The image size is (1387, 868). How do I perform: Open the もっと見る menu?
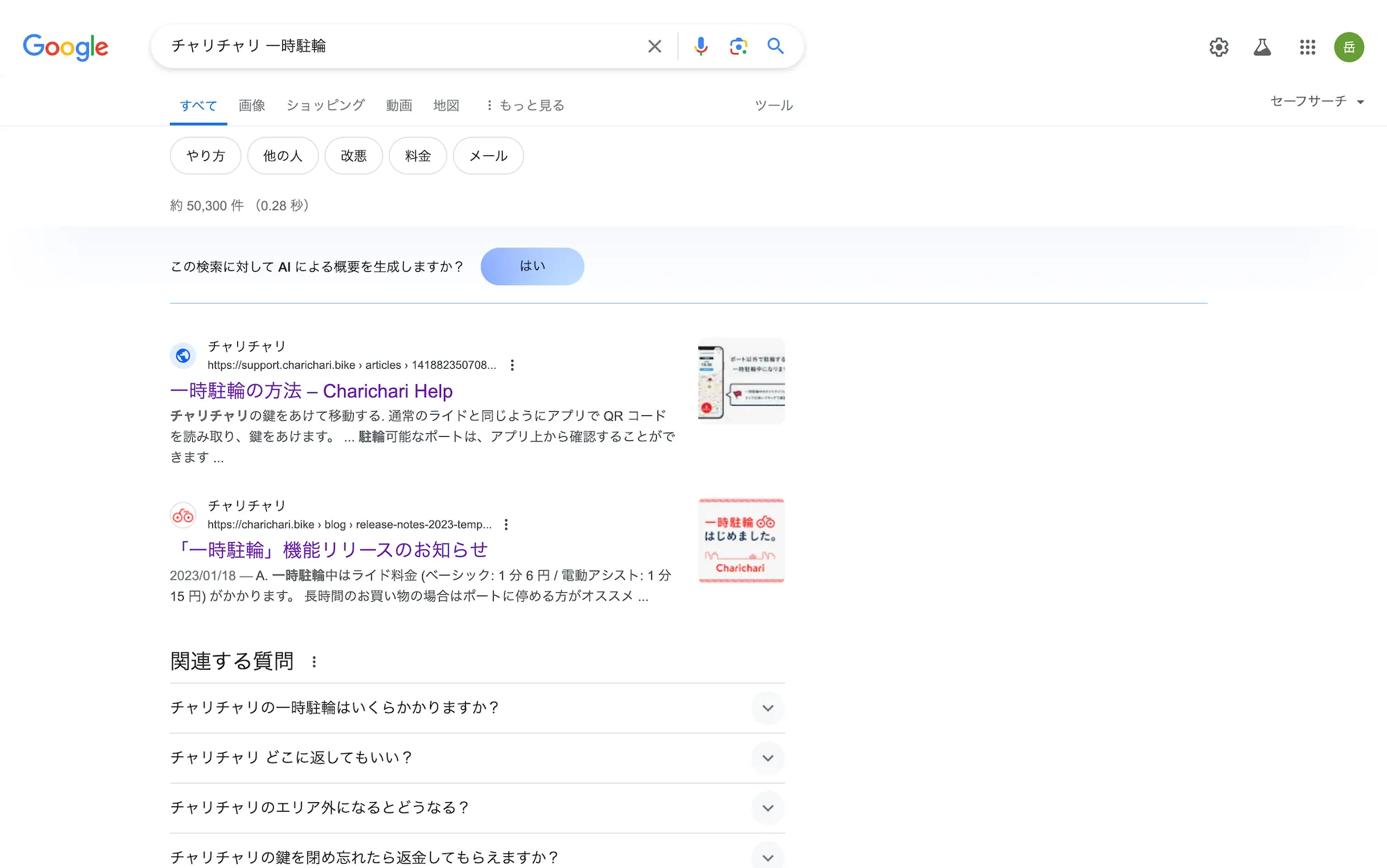pyautogui.click(x=525, y=105)
